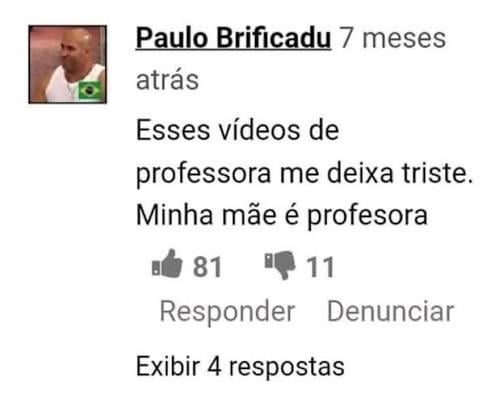Dislike the comment with the thumbs down icon
This screenshot has height=407, width=491.
click(280, 265)
